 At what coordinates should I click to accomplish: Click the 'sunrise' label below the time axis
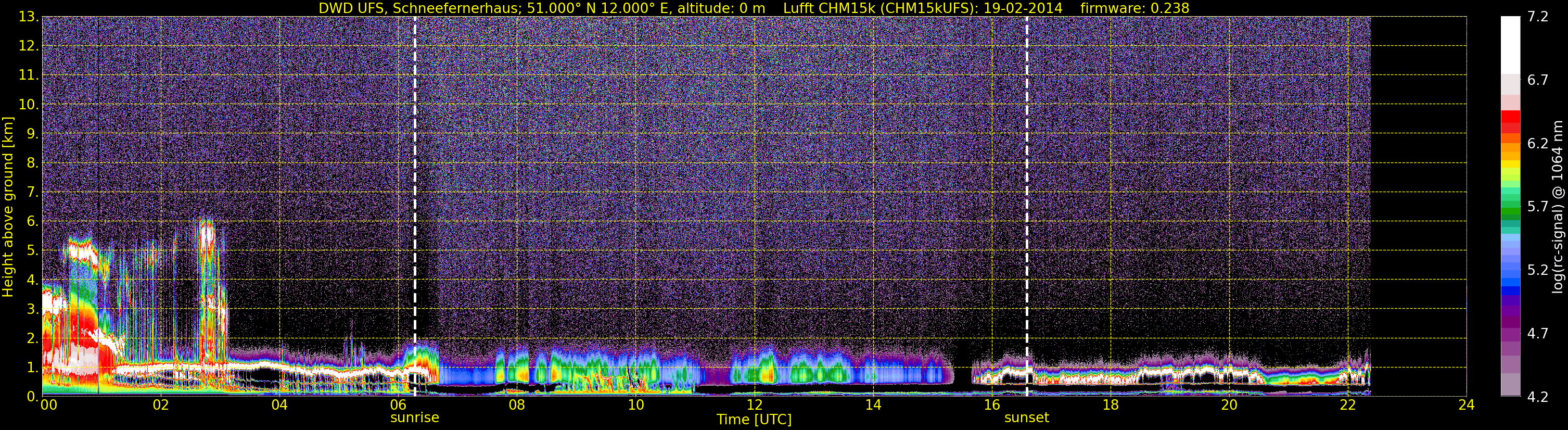(415, 417)
